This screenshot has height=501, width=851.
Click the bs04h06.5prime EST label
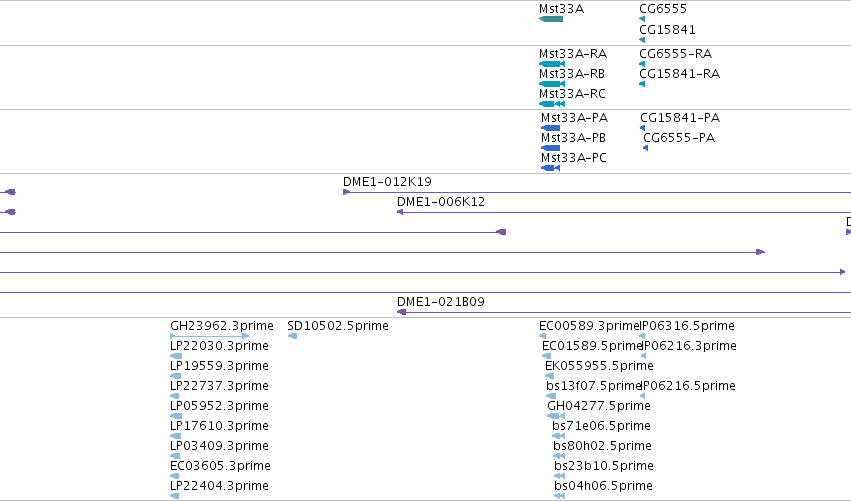[x=604, y=486]
